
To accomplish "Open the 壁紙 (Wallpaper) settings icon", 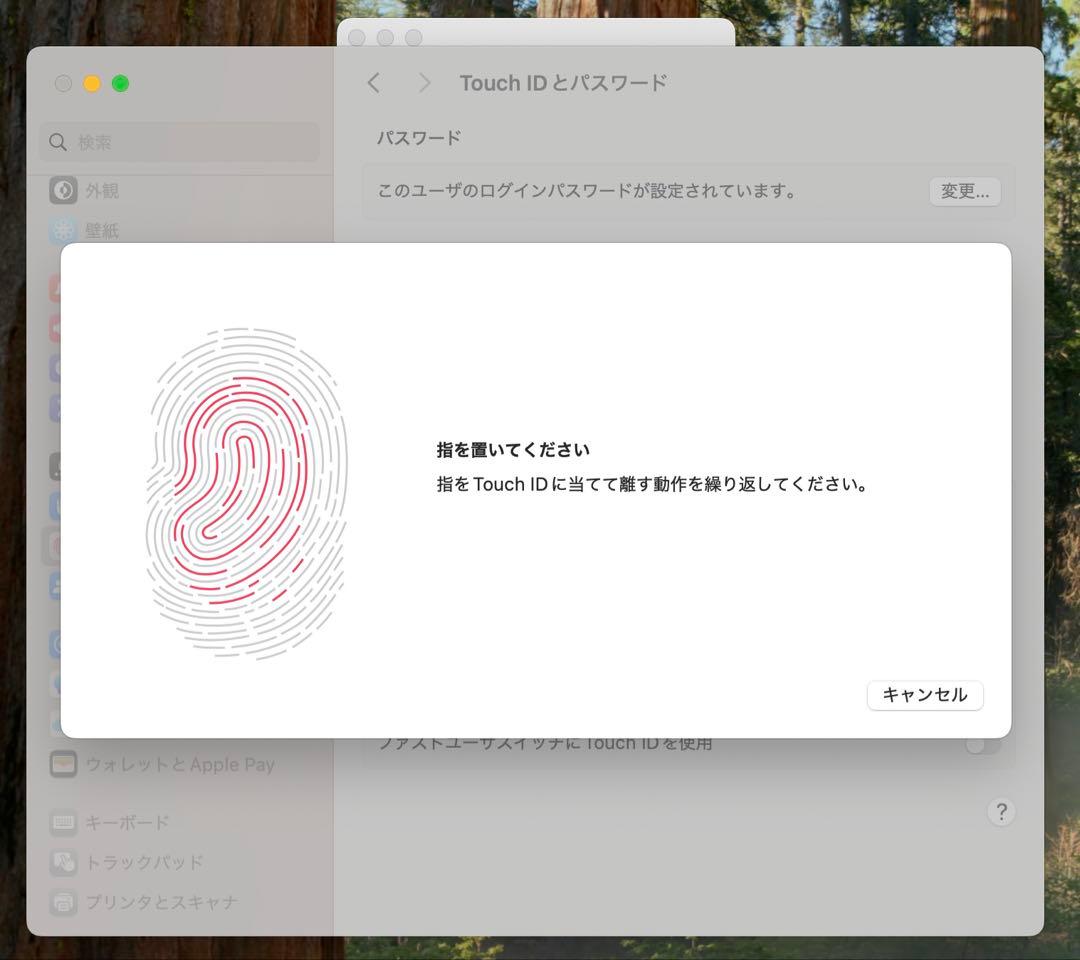I will [64, 230].
